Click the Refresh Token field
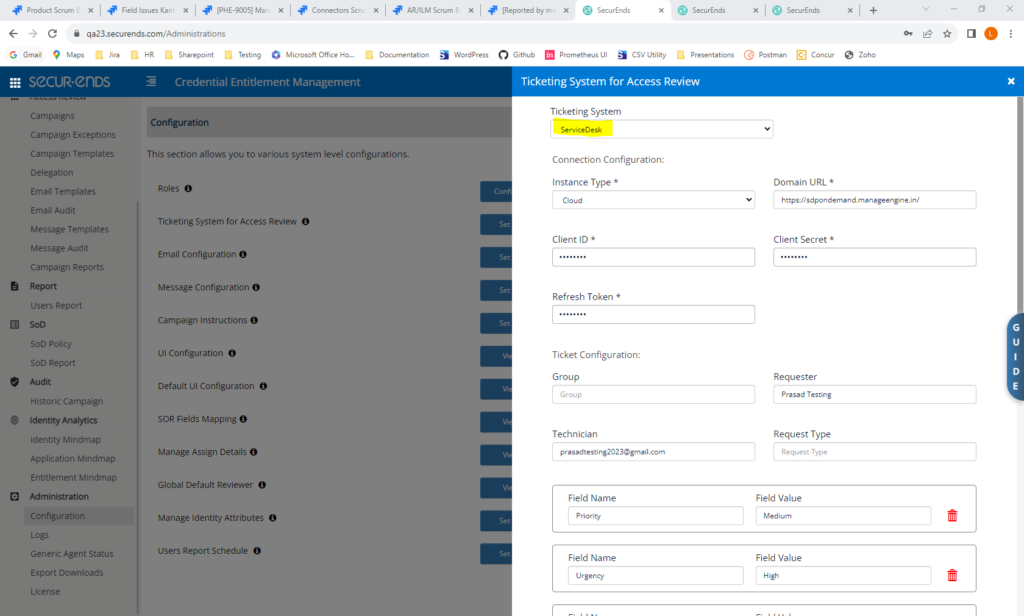This screenshot has height=616, width=1024. (x=653, y=314)
